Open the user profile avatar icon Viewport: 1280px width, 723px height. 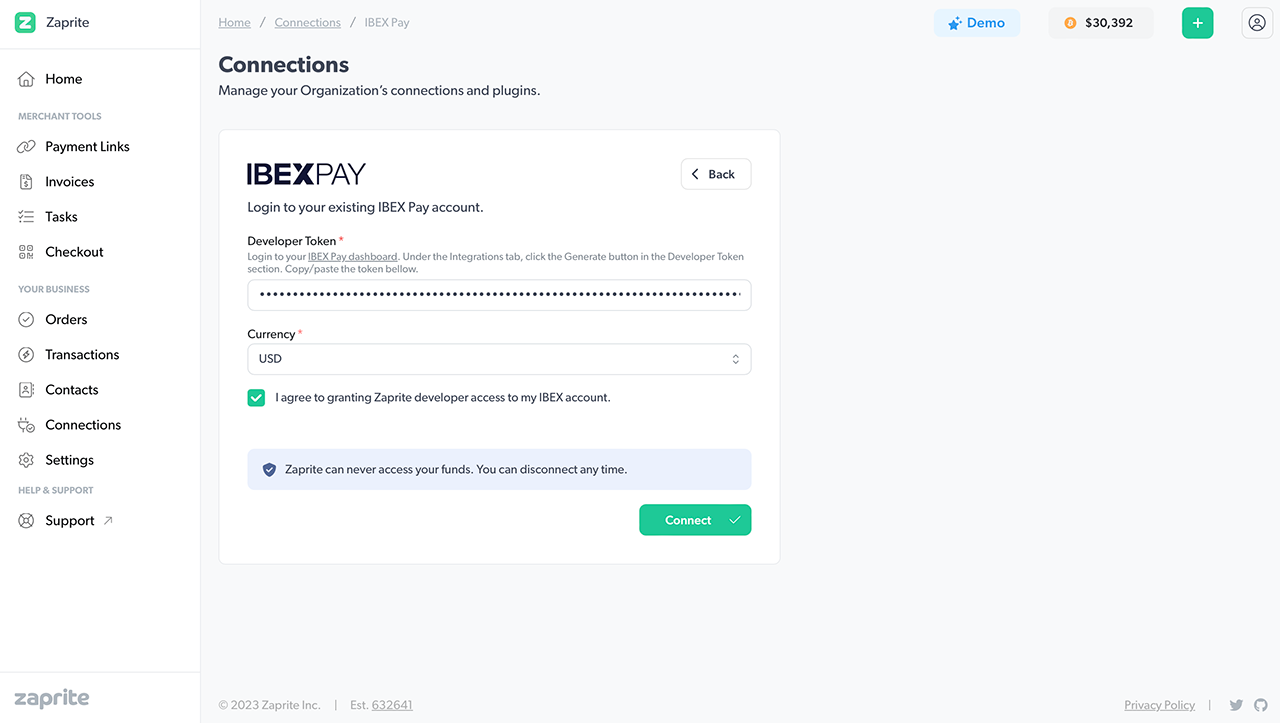[1257, 23]
